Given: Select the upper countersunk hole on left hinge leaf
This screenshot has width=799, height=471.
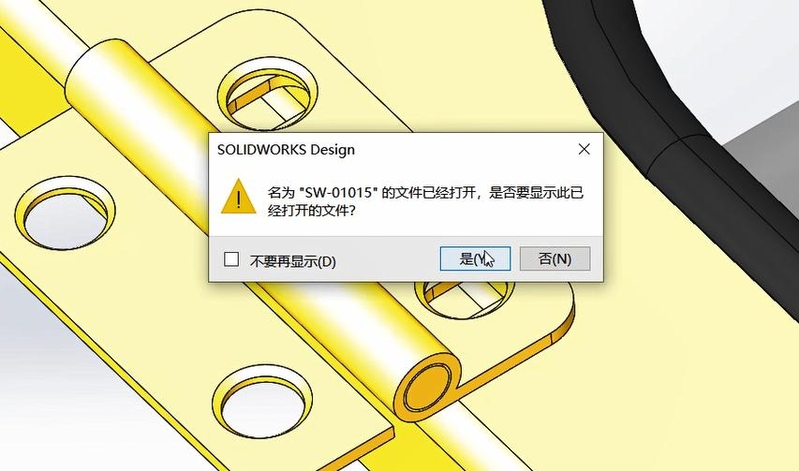Looking at the screenshot, I should (65, 214).
